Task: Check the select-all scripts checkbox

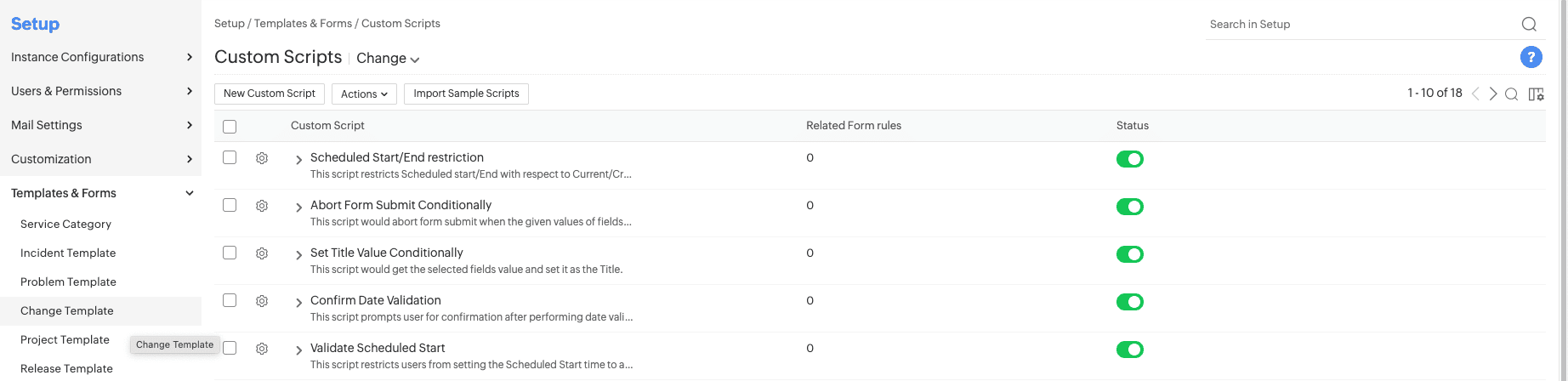Action: tap(230, 127)
